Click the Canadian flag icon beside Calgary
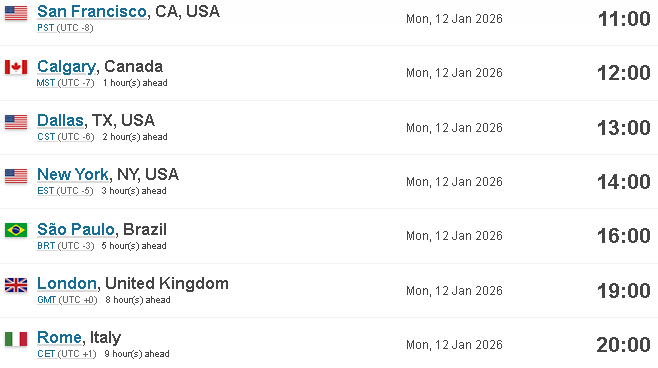The width and height of the screenshot is (658, 368). pos(16,67)
